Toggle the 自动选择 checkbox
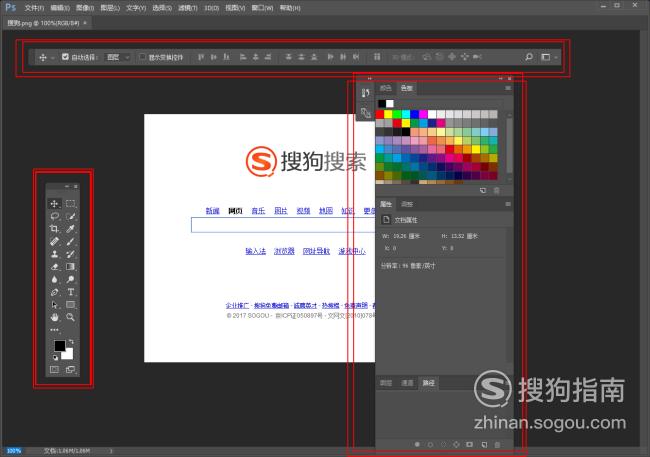650x457 pixels. 65,56
